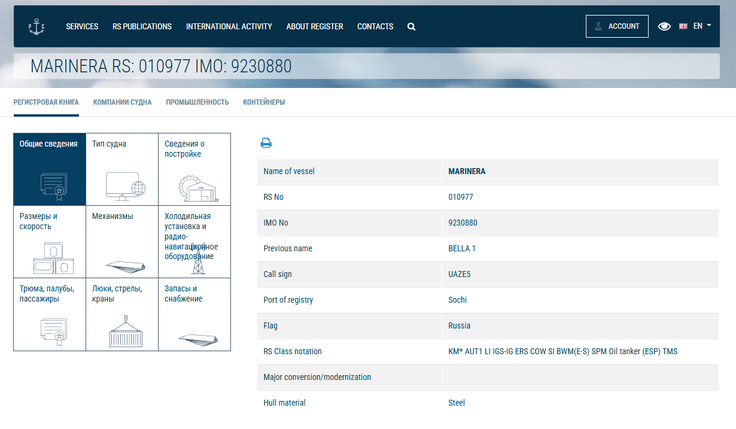The width and height of the screenshot is (736, 429).
Task: Switch to Контейнеры tab
Action: tap(264, 102)
